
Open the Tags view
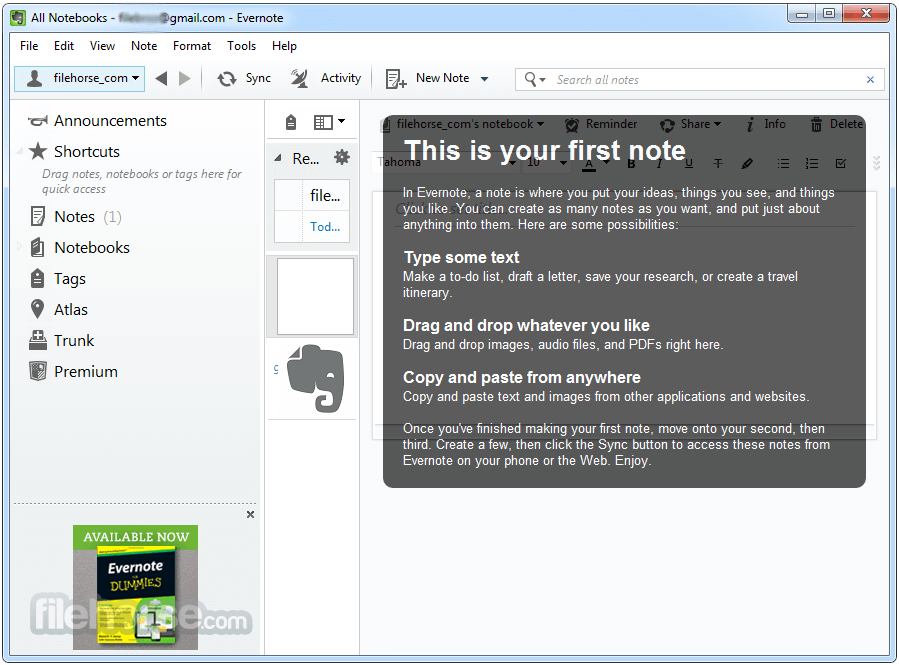pyautogui.click(x=57, y=279)
